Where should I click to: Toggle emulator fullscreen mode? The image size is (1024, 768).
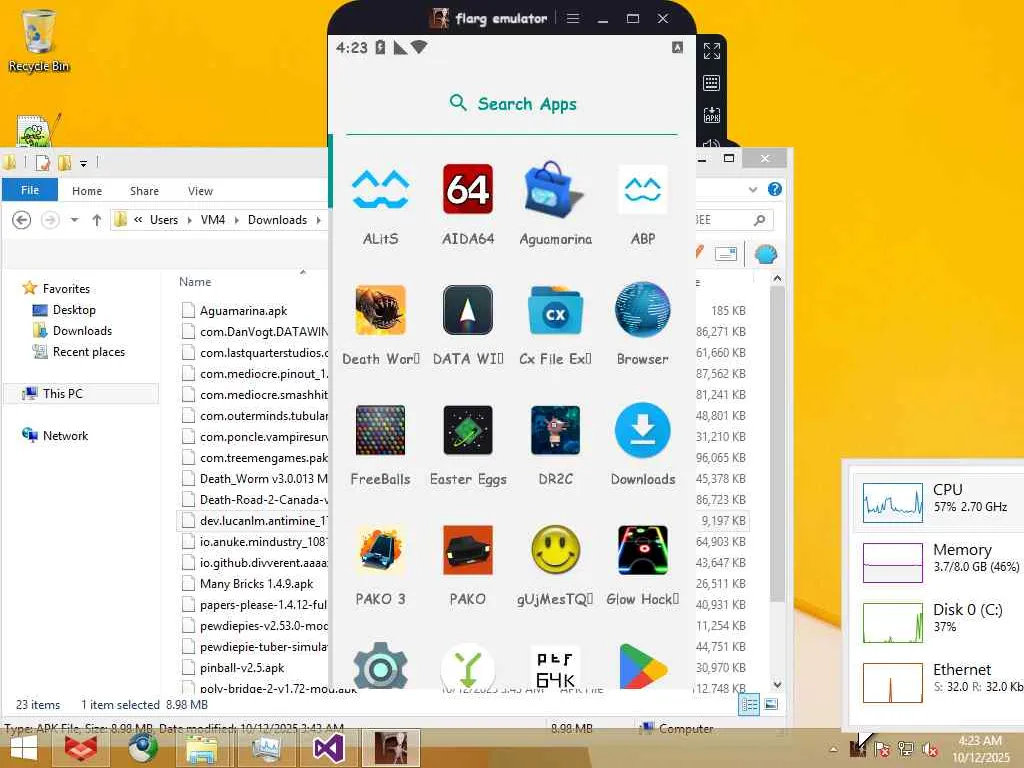pos(712,51)
